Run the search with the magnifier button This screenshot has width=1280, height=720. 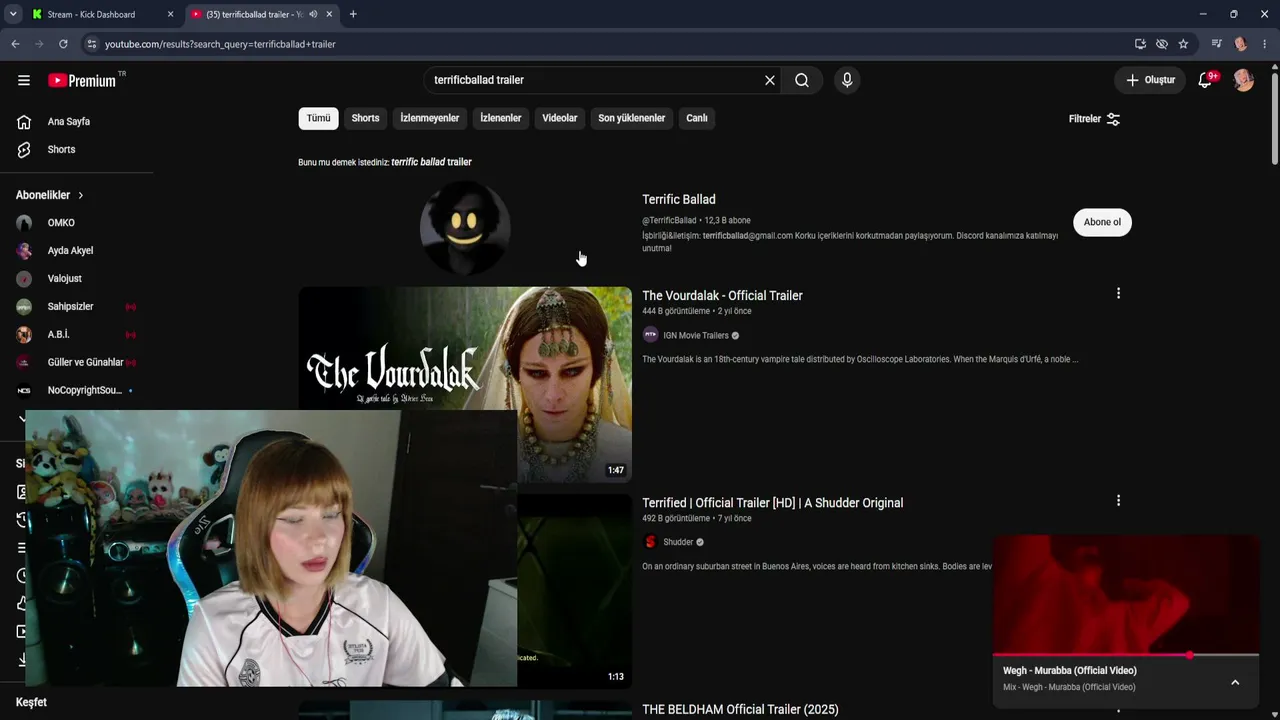click(x=802, y=80)
